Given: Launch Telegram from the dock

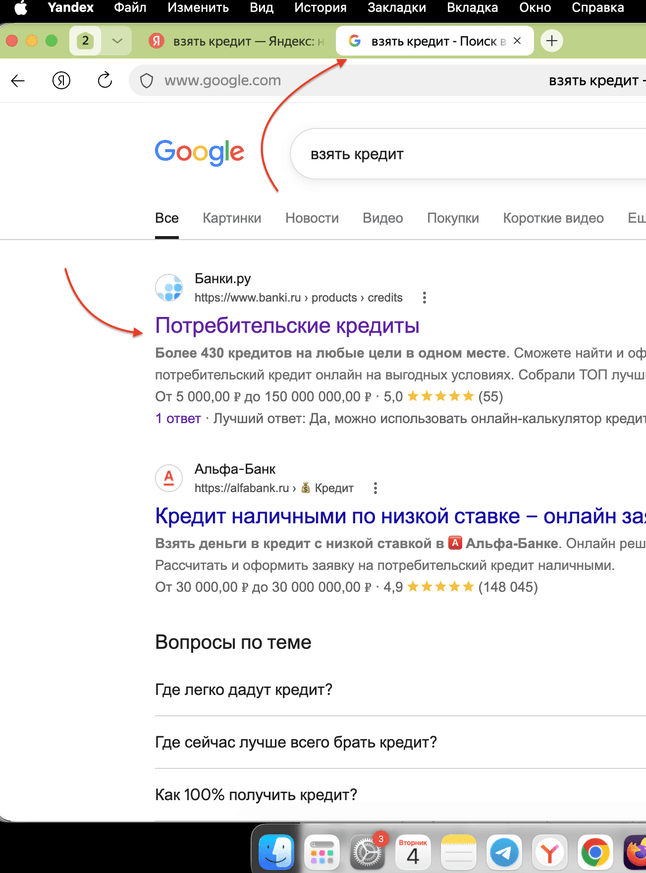Looking at the screenshot, I should pyautogui.click(x=505, y=852).
